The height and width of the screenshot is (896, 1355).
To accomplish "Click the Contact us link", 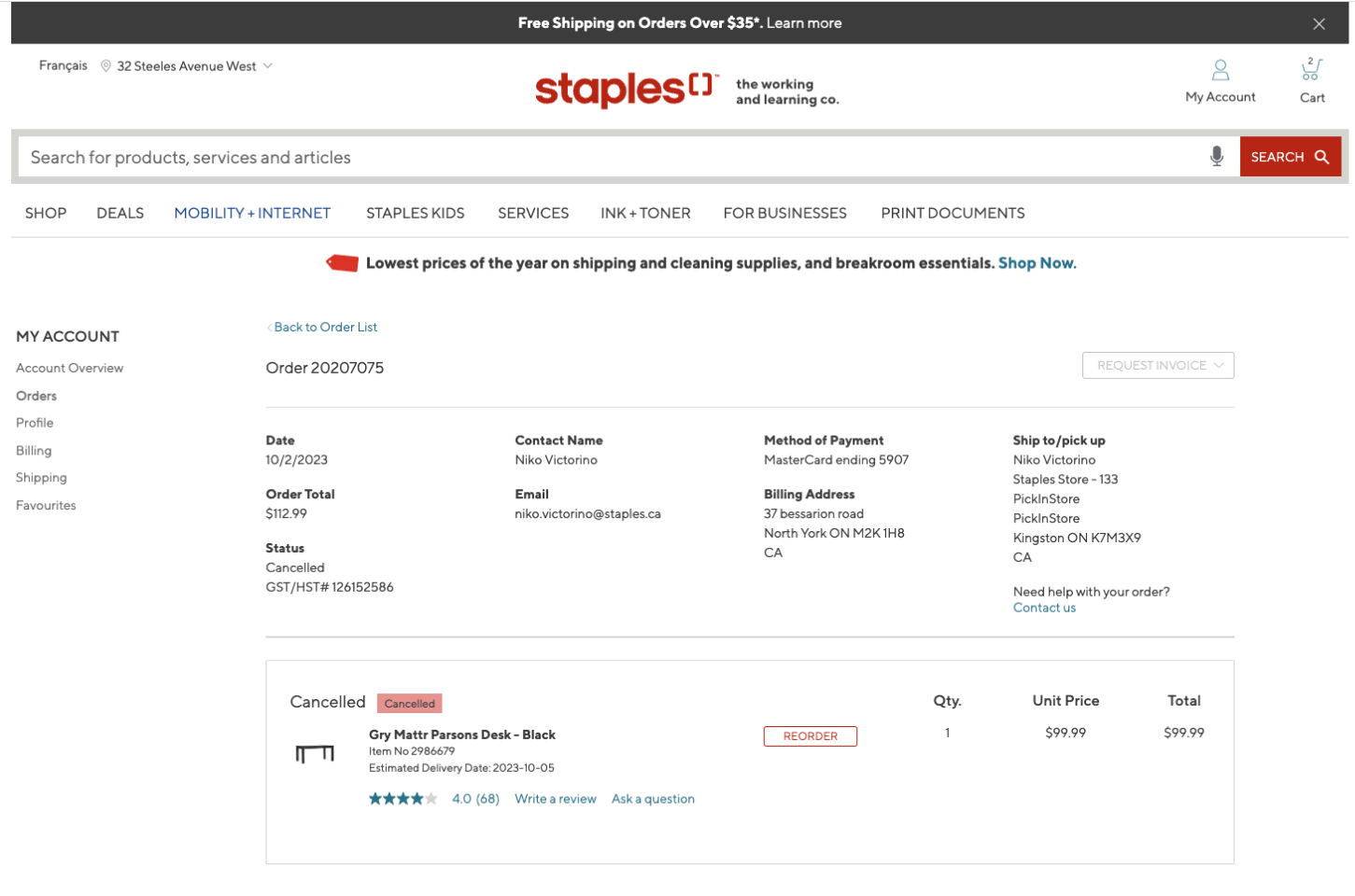I will [x=1044, y=609].
